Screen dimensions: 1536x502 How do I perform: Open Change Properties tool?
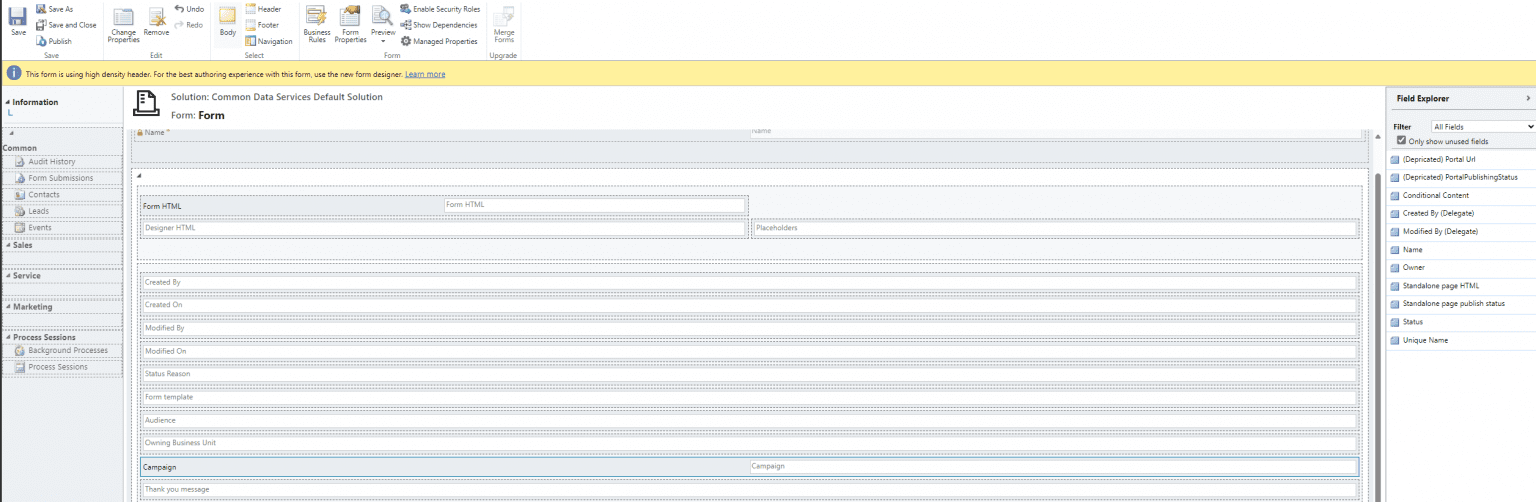pos(123,22)
